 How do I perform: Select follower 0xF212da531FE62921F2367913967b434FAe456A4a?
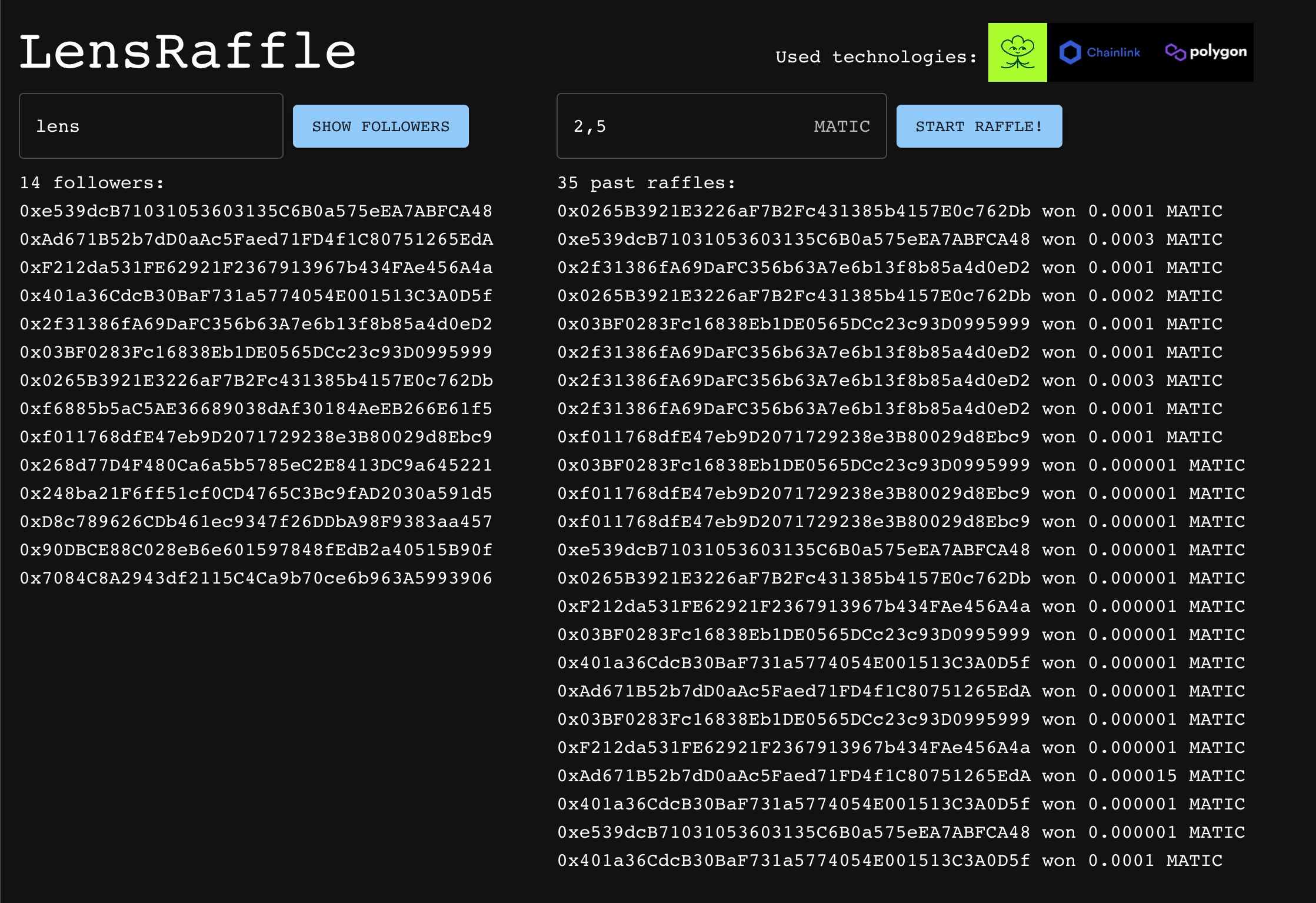point(256,268)
